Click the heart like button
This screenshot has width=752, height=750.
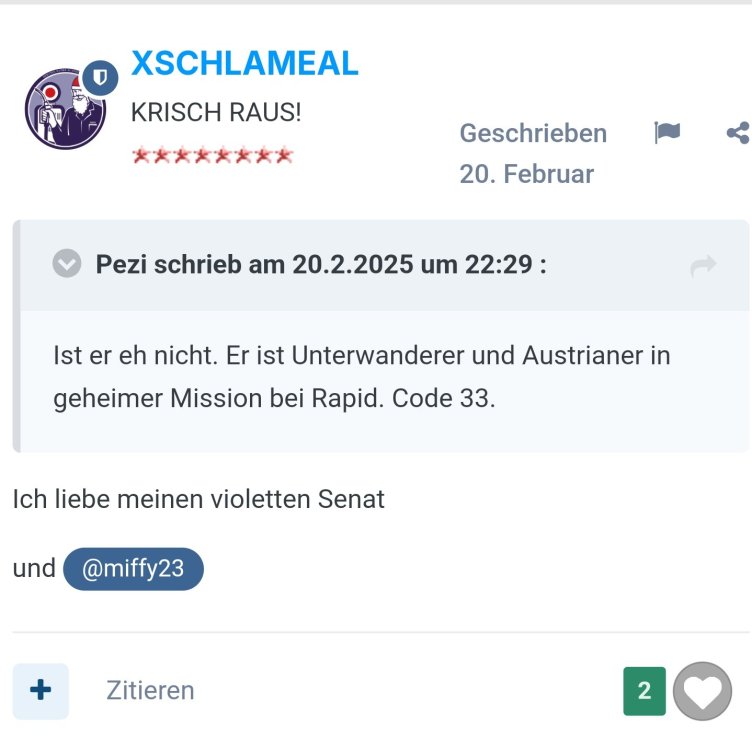[x=702, y=691]
